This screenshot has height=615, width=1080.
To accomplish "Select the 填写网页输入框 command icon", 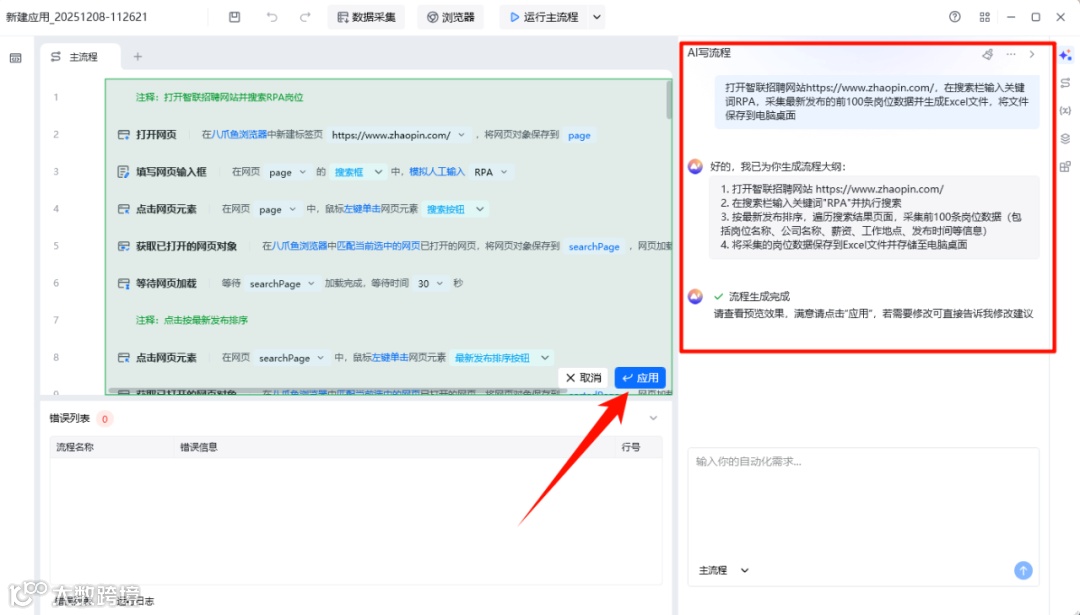I will click(x=123, y=172).
